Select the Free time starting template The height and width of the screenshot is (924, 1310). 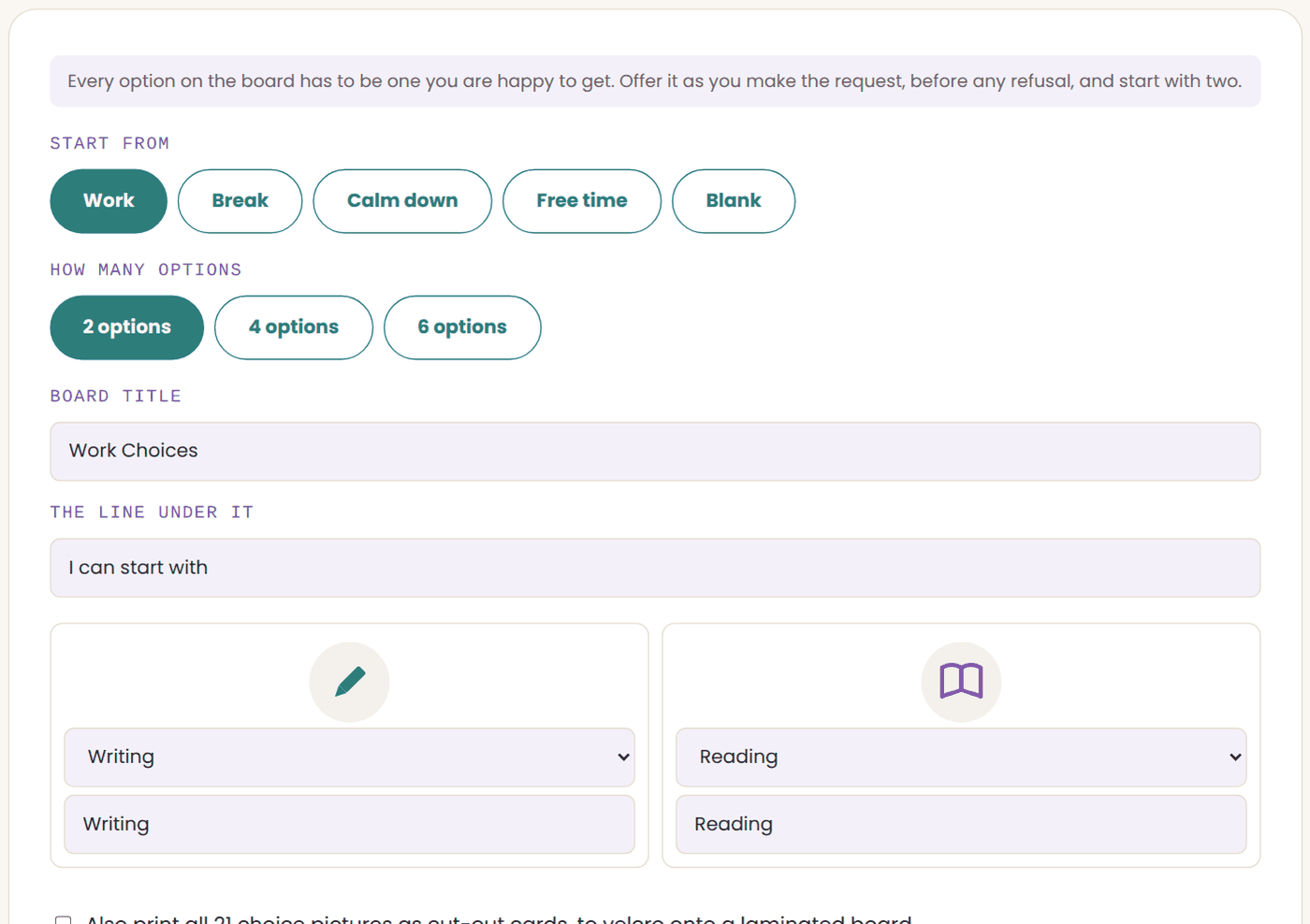coord(582,201)
